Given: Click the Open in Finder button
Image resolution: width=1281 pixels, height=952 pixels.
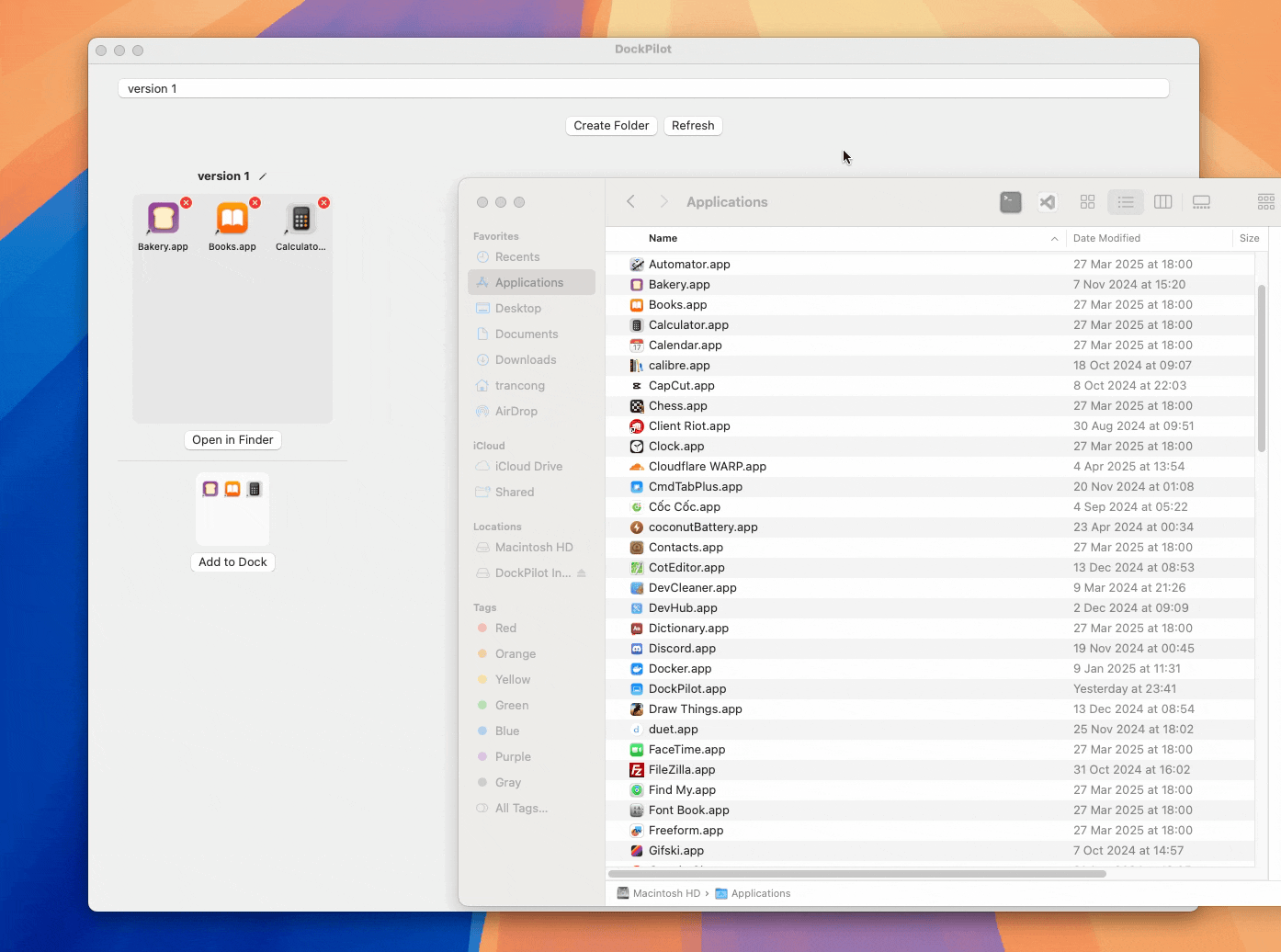Looking at the screenshot, I should (x=232, y=440).
